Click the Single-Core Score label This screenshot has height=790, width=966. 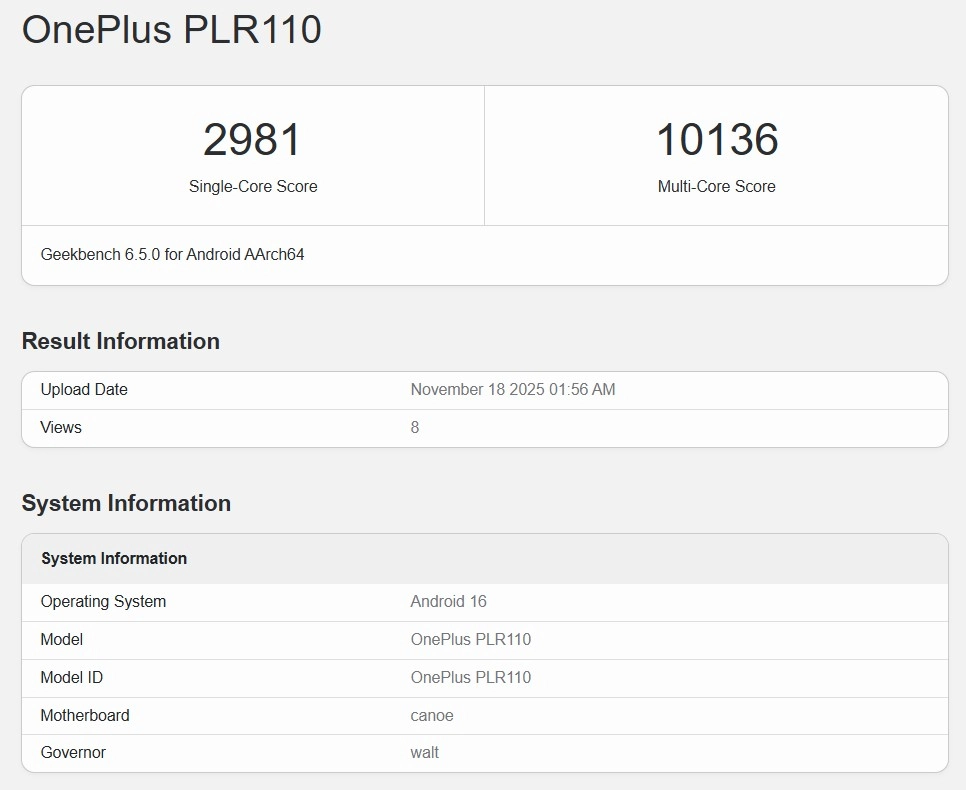pyautogui.click(x=253, y=186)
